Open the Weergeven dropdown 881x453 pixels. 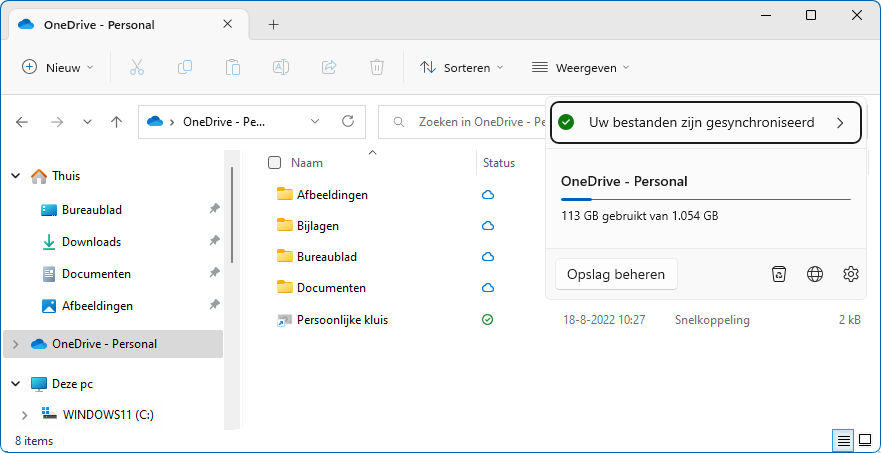580,67
